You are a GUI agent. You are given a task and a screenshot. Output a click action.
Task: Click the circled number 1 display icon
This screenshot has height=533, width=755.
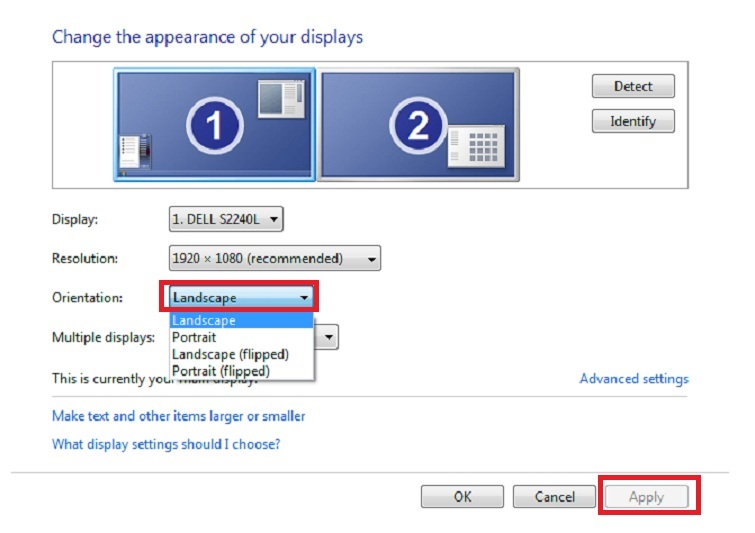[214, 125]
